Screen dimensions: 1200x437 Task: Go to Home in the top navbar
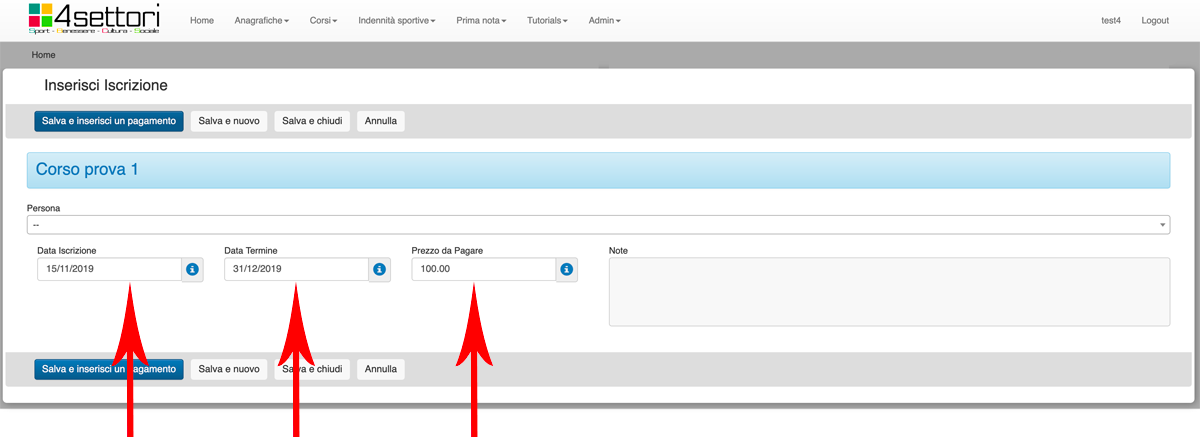coord(201,20)
